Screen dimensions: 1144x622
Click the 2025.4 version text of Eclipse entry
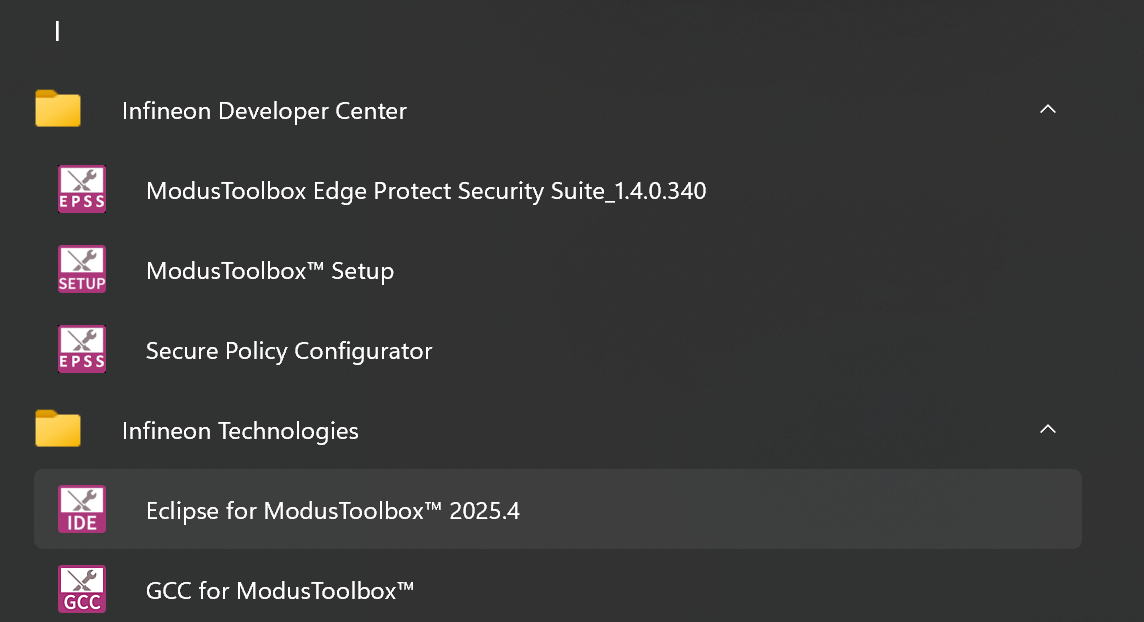pos(485,511)
